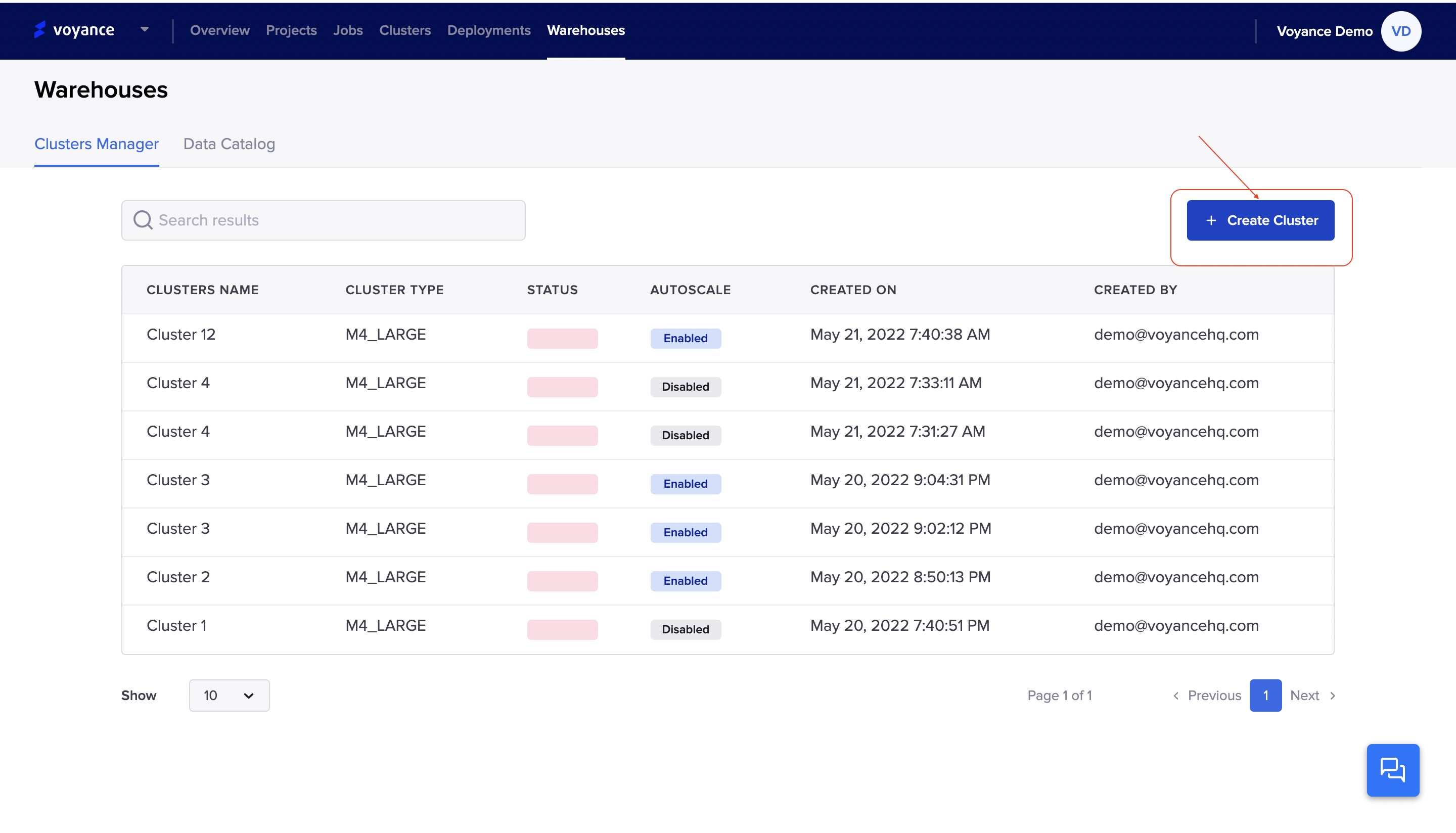Click the Voyance logo icon
The image size is (1456, 833).
39,30
